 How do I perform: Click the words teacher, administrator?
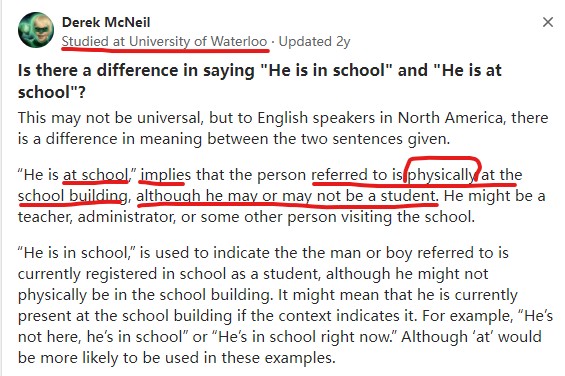coord(97,217)
